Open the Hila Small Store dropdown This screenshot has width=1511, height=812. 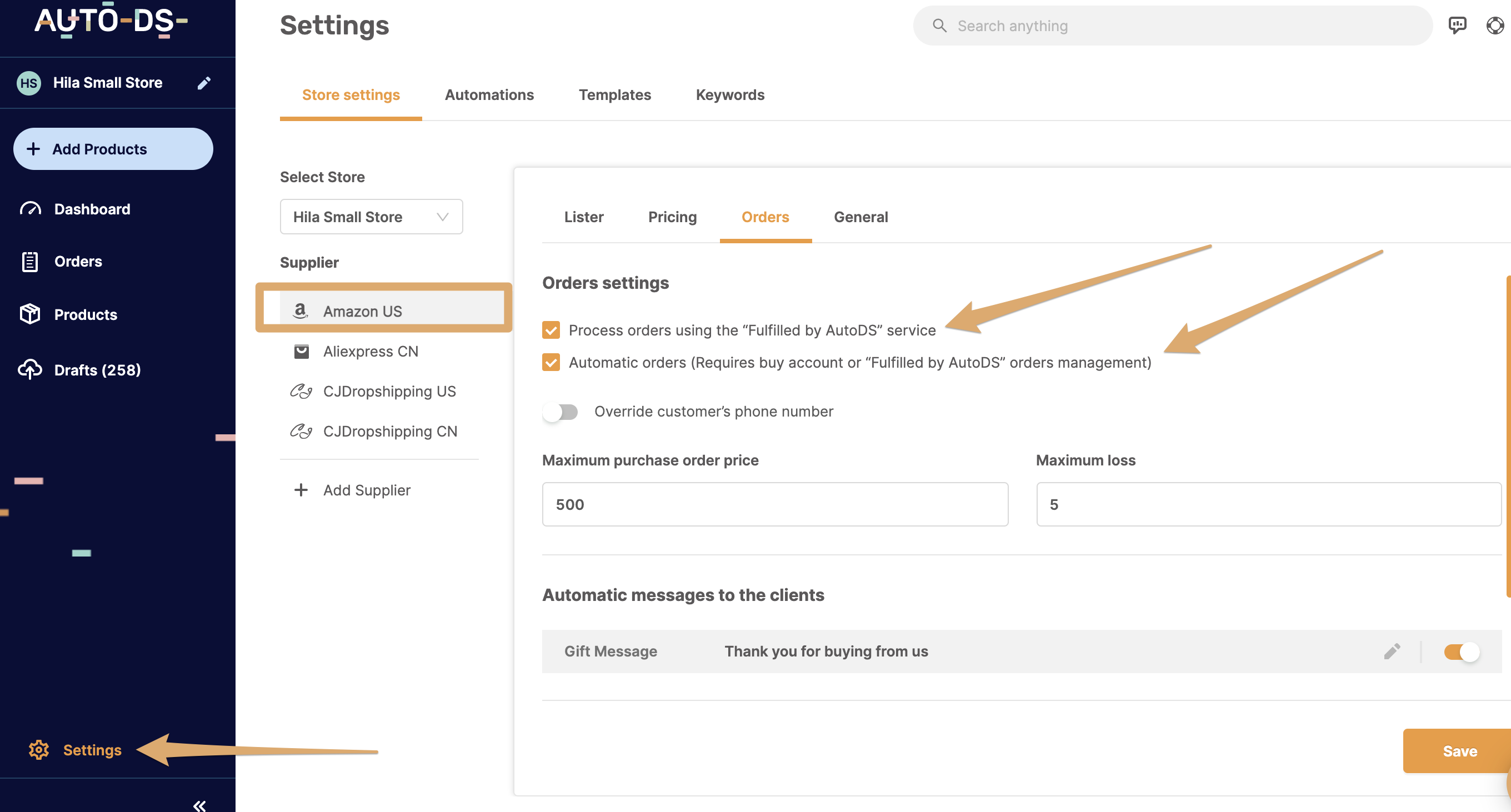click(x=371, y=217)
